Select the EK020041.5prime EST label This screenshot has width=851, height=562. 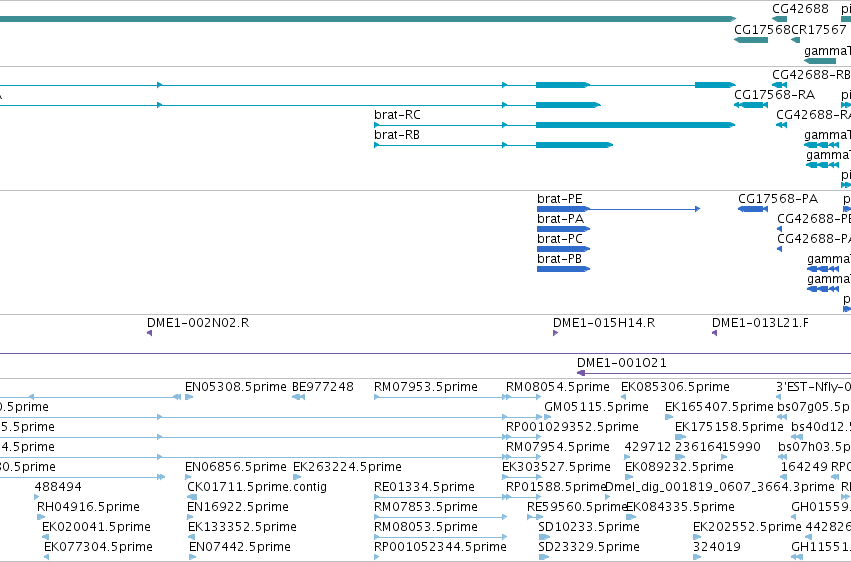96,527
